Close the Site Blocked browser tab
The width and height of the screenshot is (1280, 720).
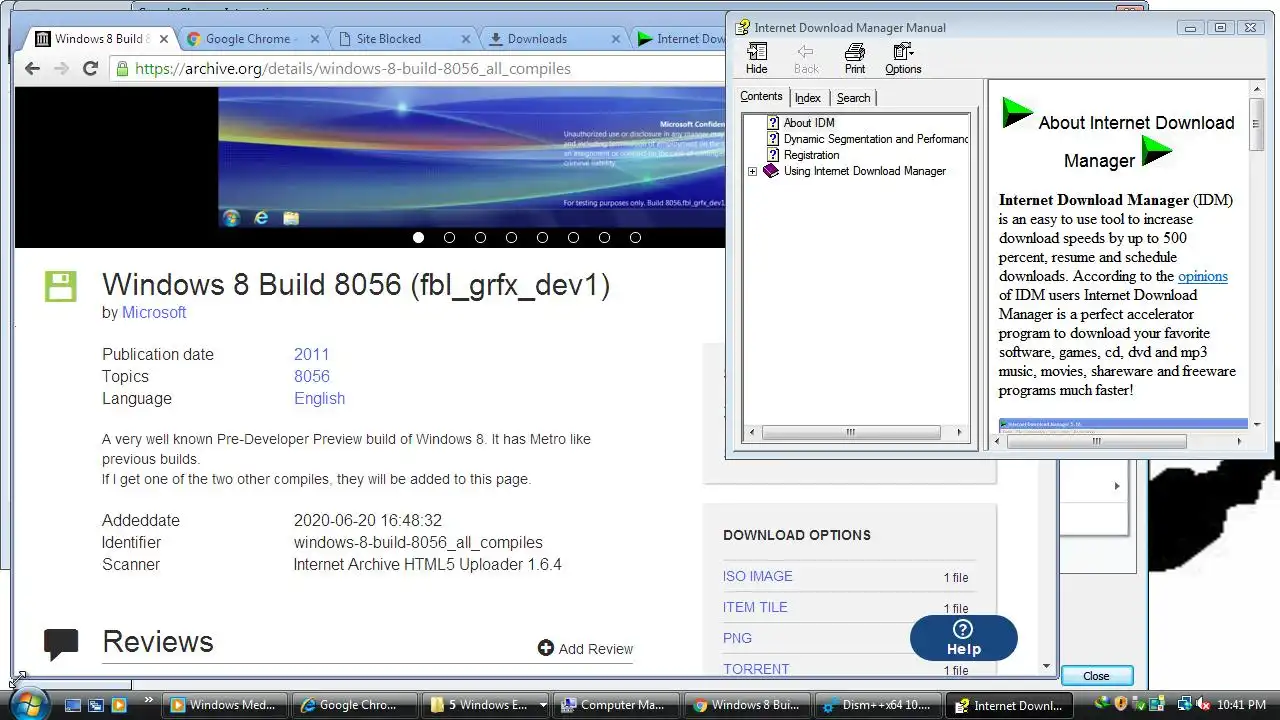(465, 39)
